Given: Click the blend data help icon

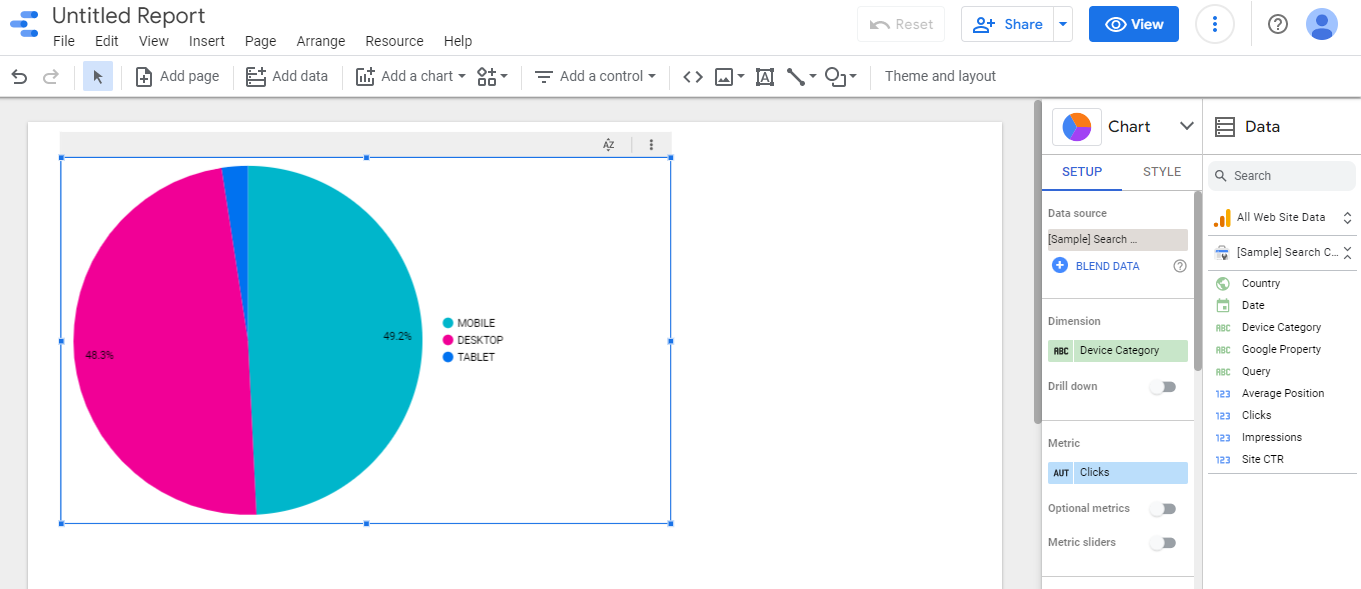Looking at the screenshot, I should [1180, 266].
